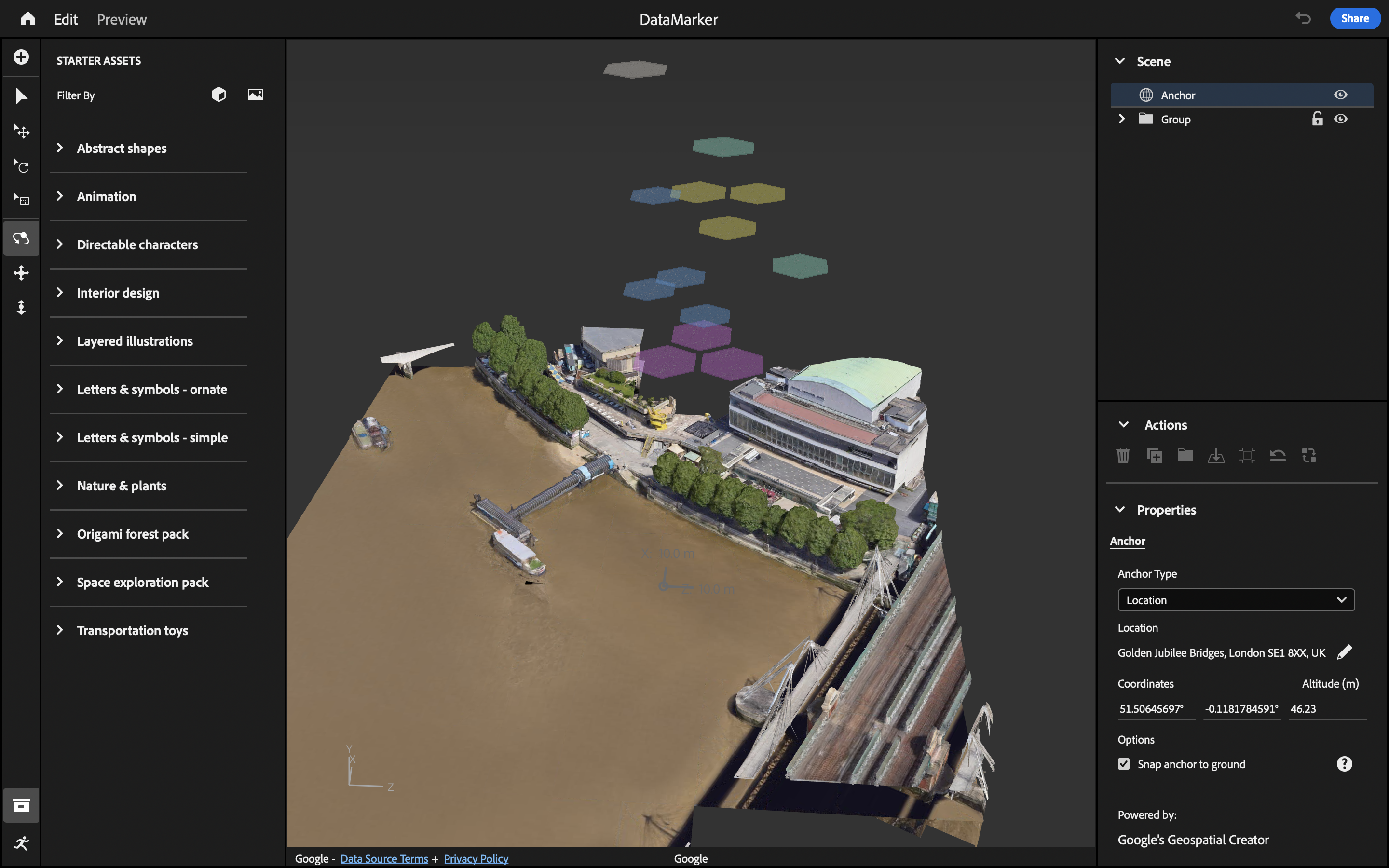Screen dimensions: 1389x868
Task: Open the Data Source Terms link
Action: 384,858
